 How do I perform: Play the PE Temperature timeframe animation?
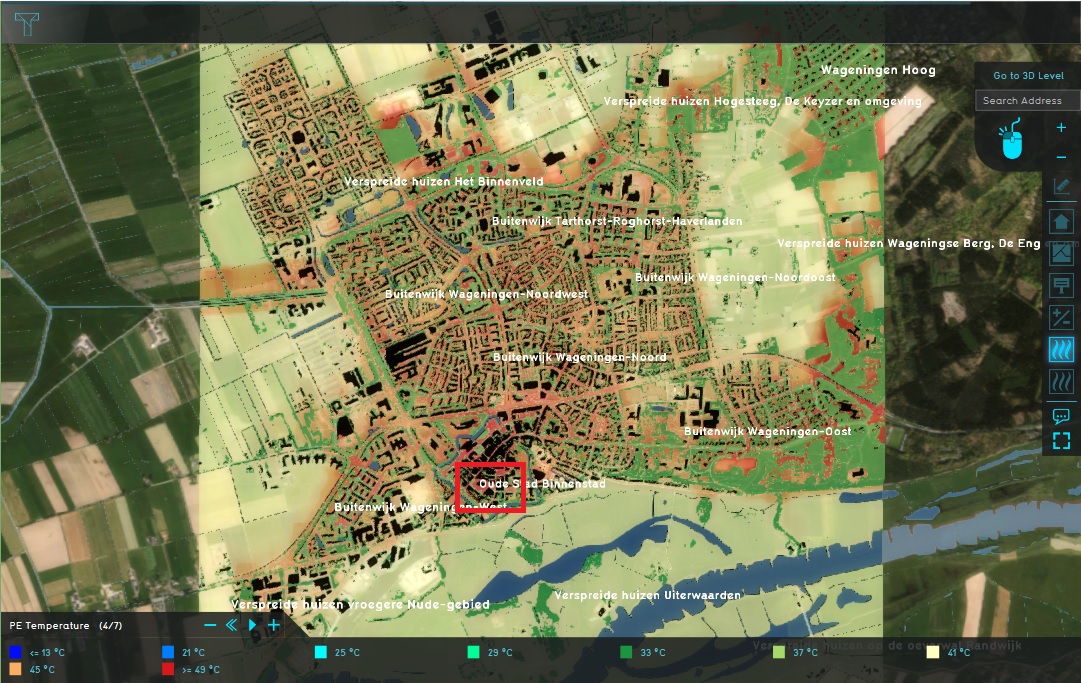[252, 625]
